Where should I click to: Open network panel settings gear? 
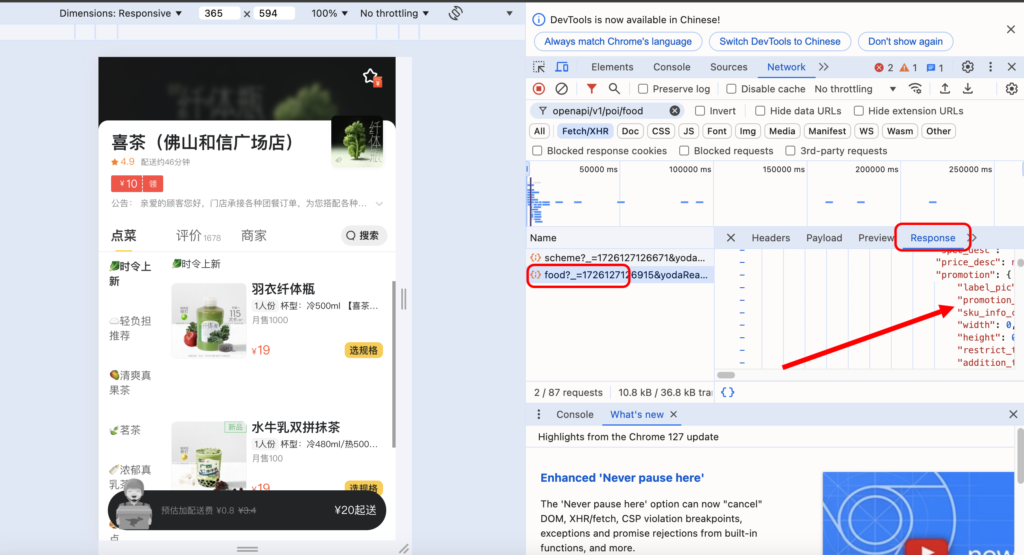1012,89
